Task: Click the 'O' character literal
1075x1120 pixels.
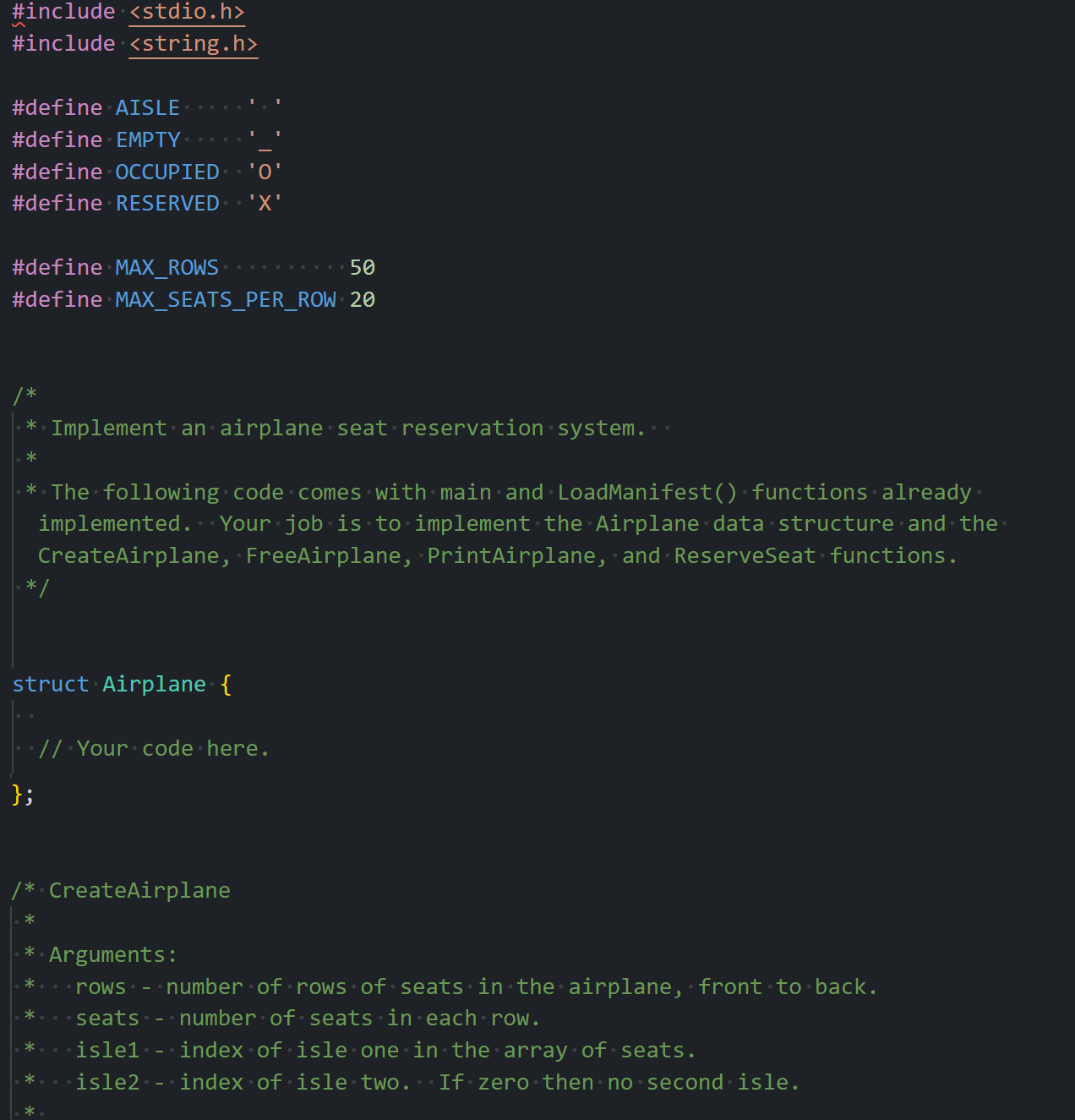Action: tap(265, 172)
